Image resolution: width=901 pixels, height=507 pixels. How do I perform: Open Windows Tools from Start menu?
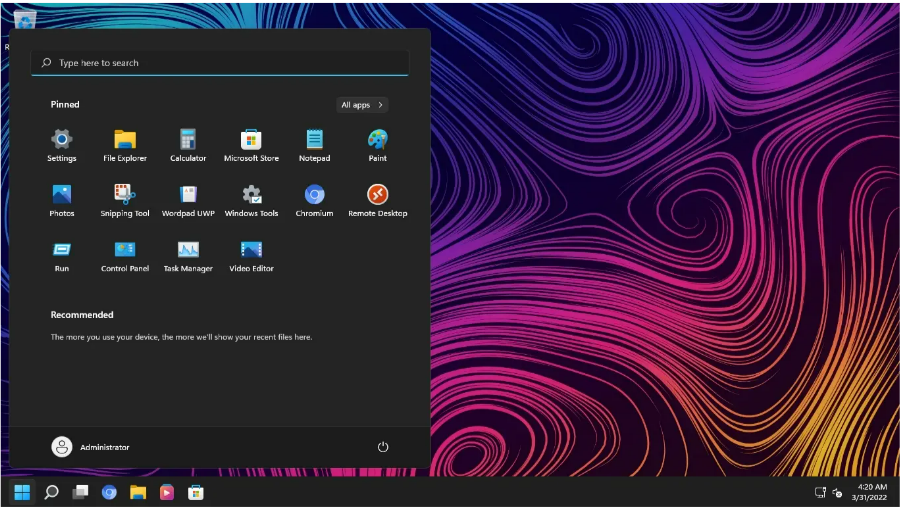click(x=251, y=201)
